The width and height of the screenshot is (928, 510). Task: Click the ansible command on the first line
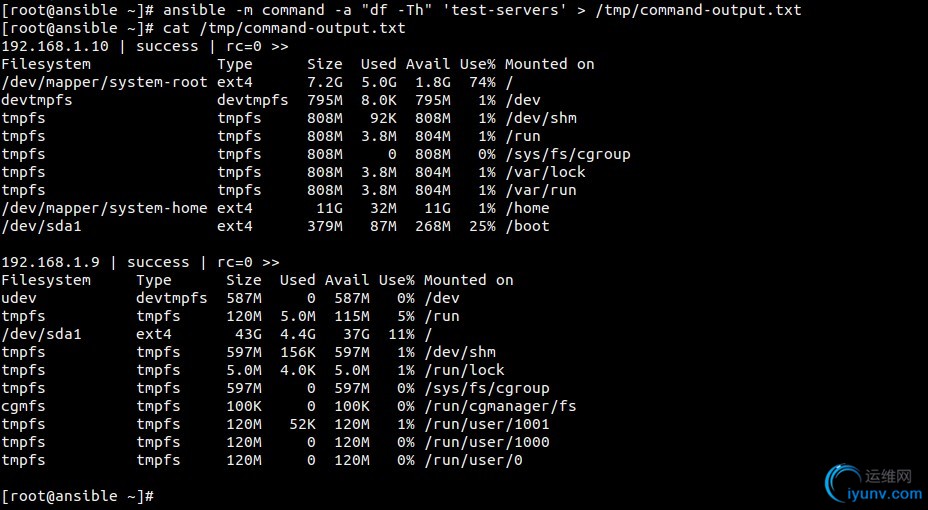[x=482, y=10]
